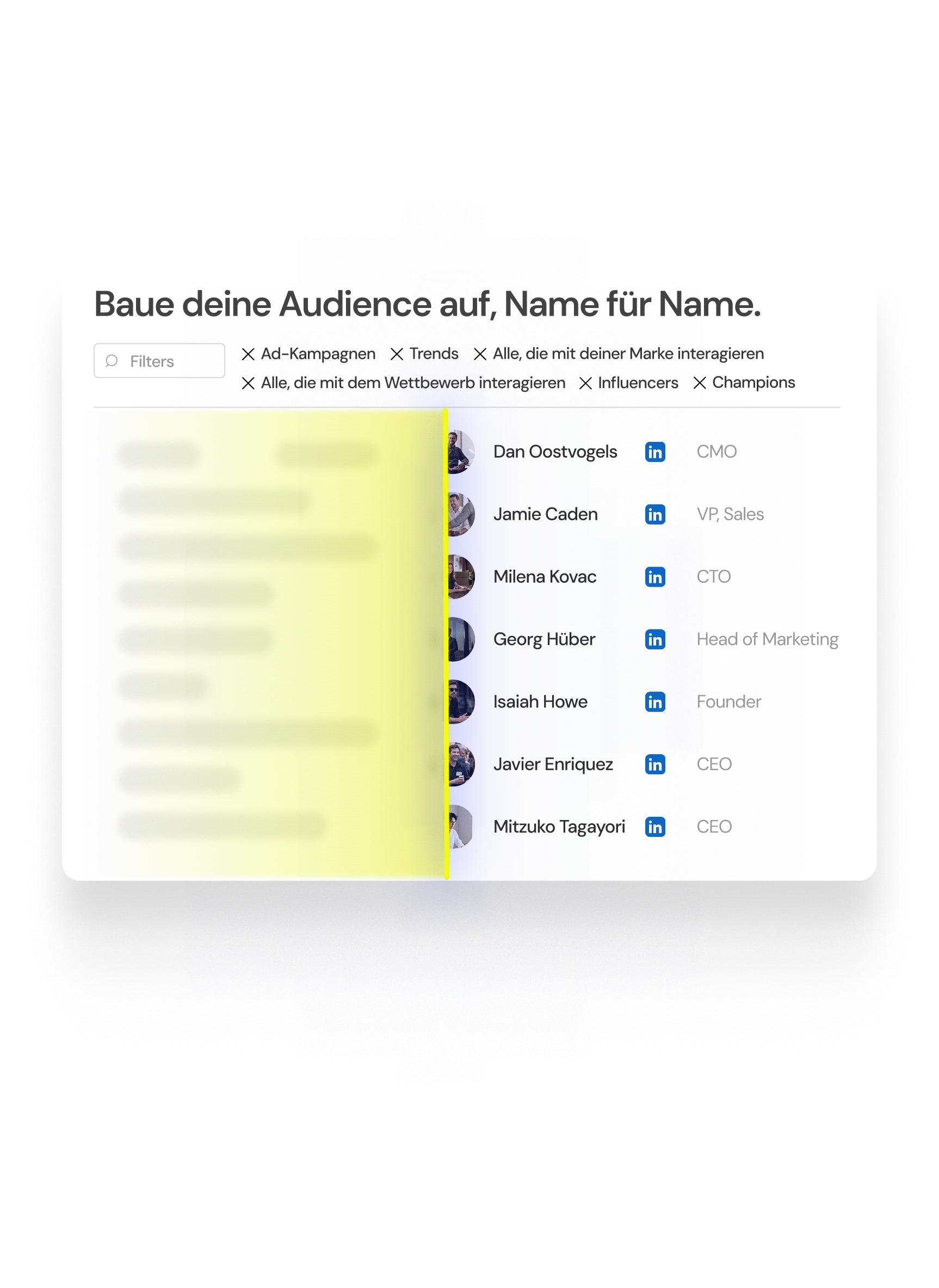Viewport: 939px width, 1288px height.
Task: Click Dan Oostvogels' profile photo
Action: point(461,452)
